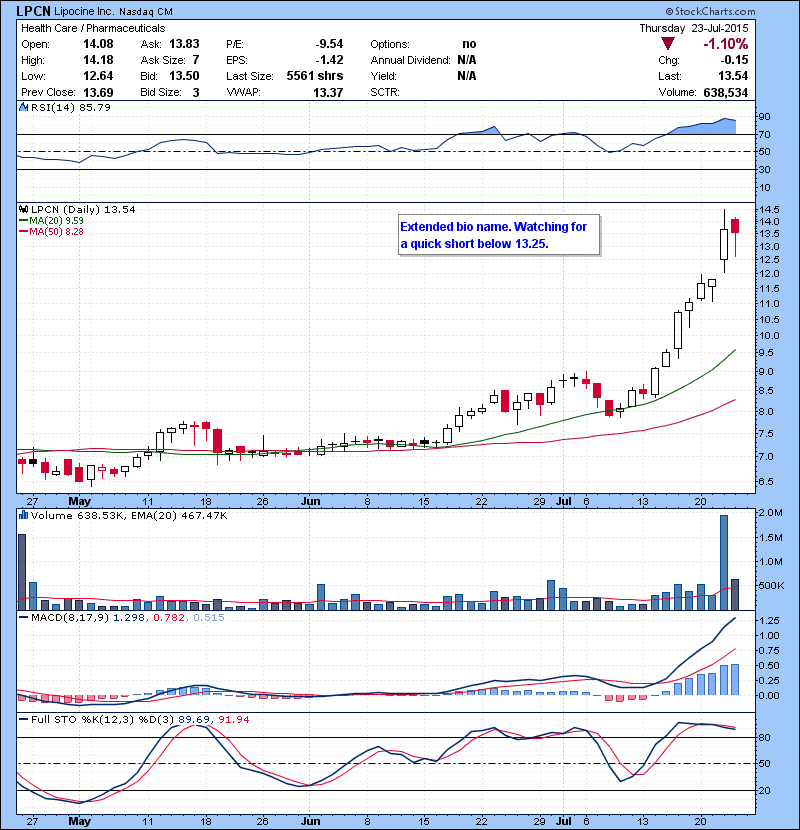Click the Chg value -0.15
This screenshot has height=830, width=800.
pos(734,60)
